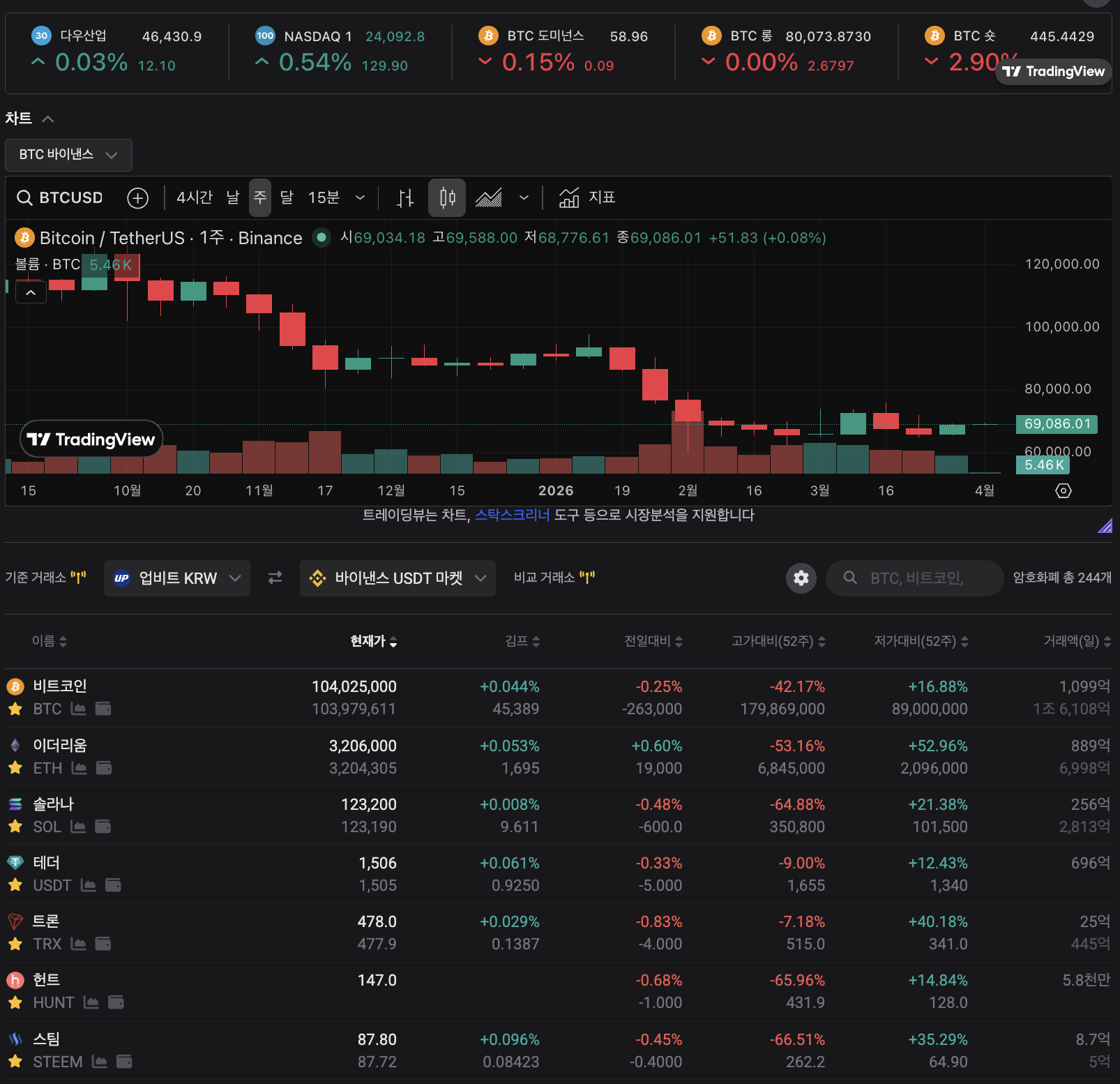Show info for 비교 거래소

(x=587, y=577)
